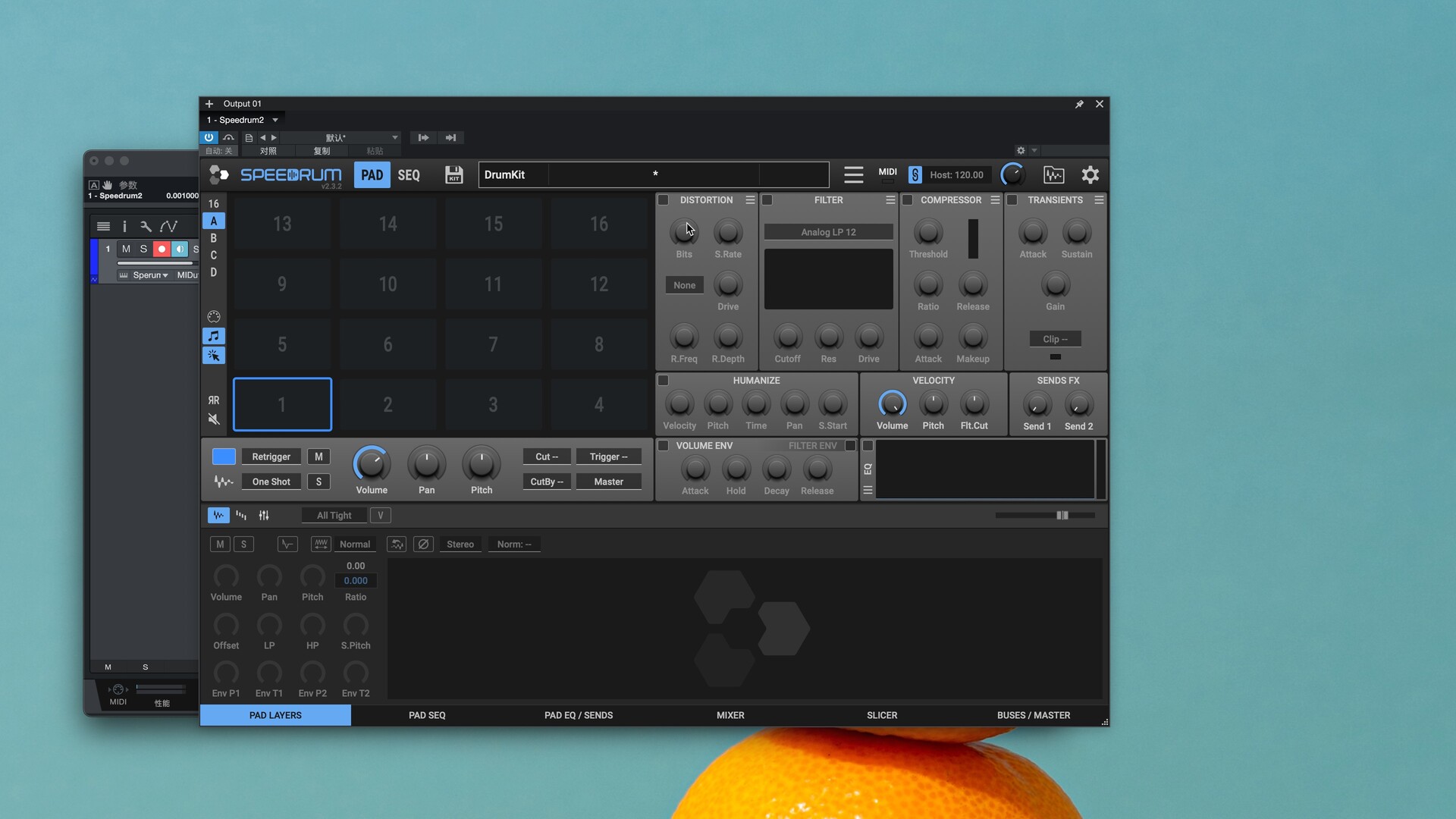Open Speedrum settings gear
The image size is (1456, 819).
tap(1090, 175)
